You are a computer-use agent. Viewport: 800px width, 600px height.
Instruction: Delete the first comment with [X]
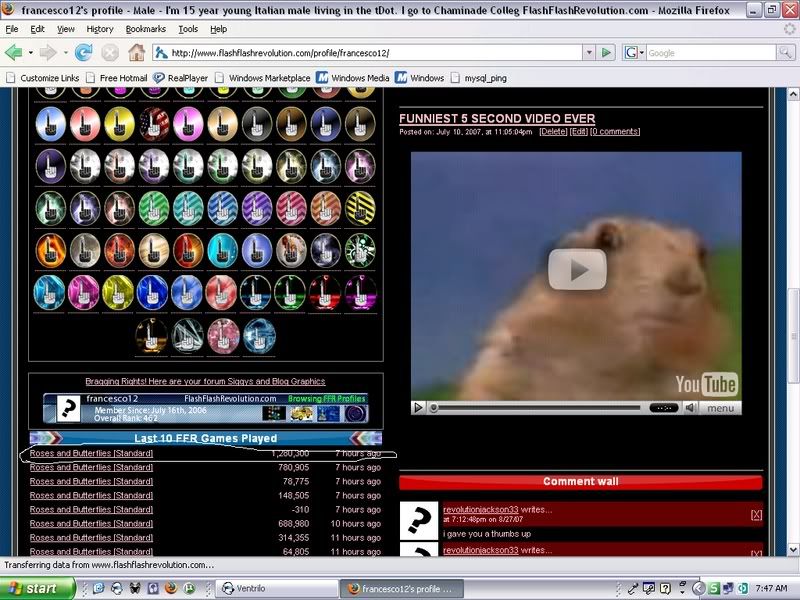(x=756, y=514)
